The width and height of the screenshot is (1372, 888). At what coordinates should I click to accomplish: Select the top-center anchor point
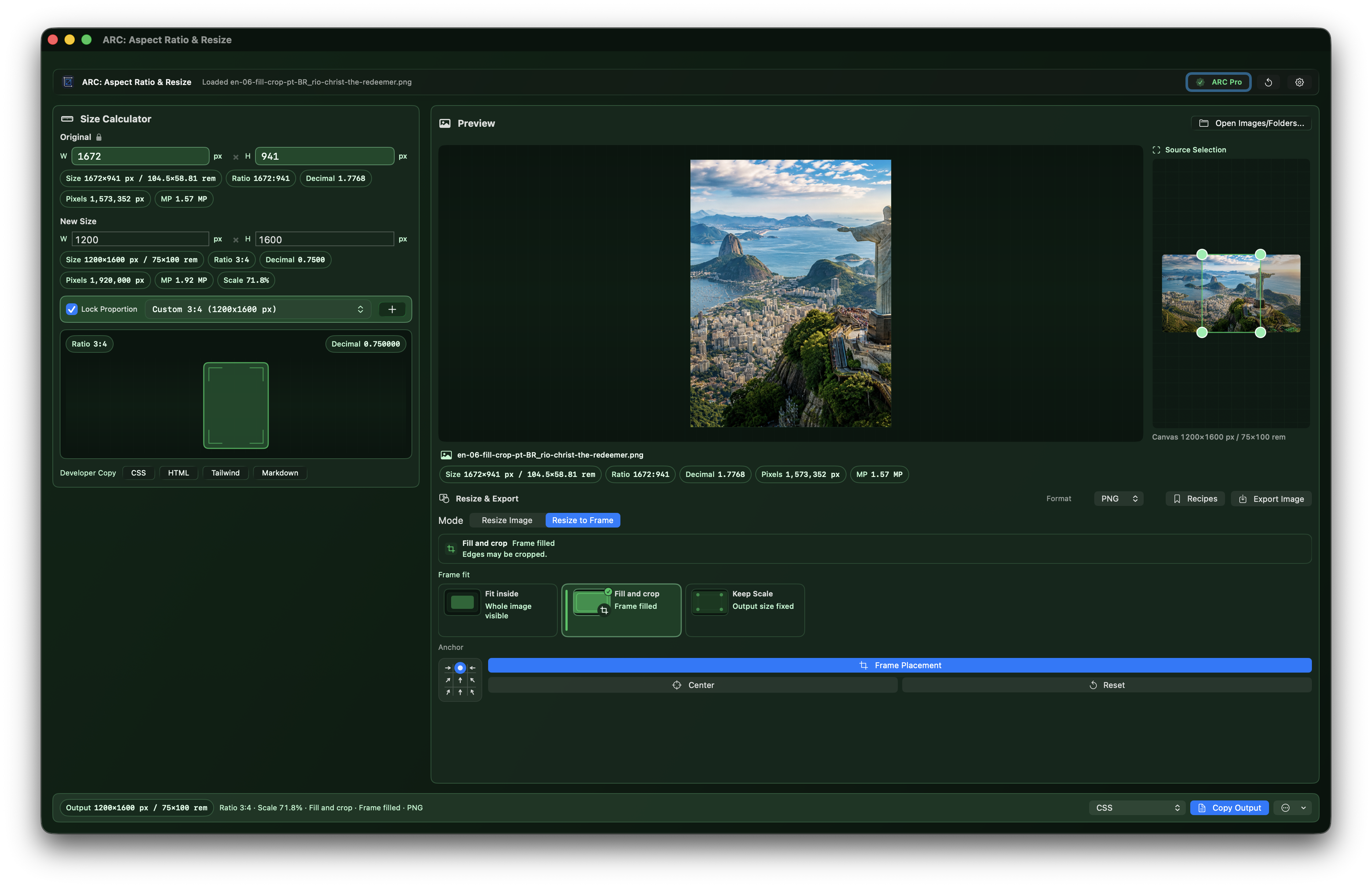click(460, 668)
